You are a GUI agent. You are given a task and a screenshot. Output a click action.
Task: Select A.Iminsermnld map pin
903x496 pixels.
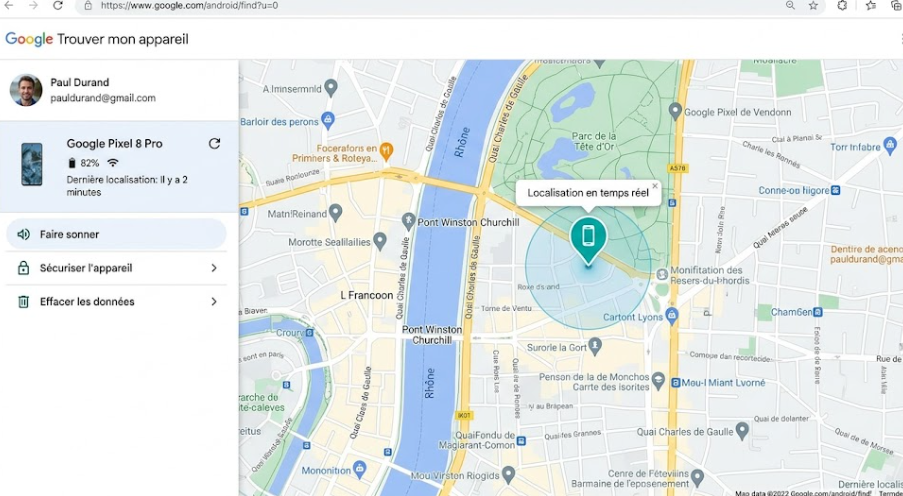click(331, 88)
